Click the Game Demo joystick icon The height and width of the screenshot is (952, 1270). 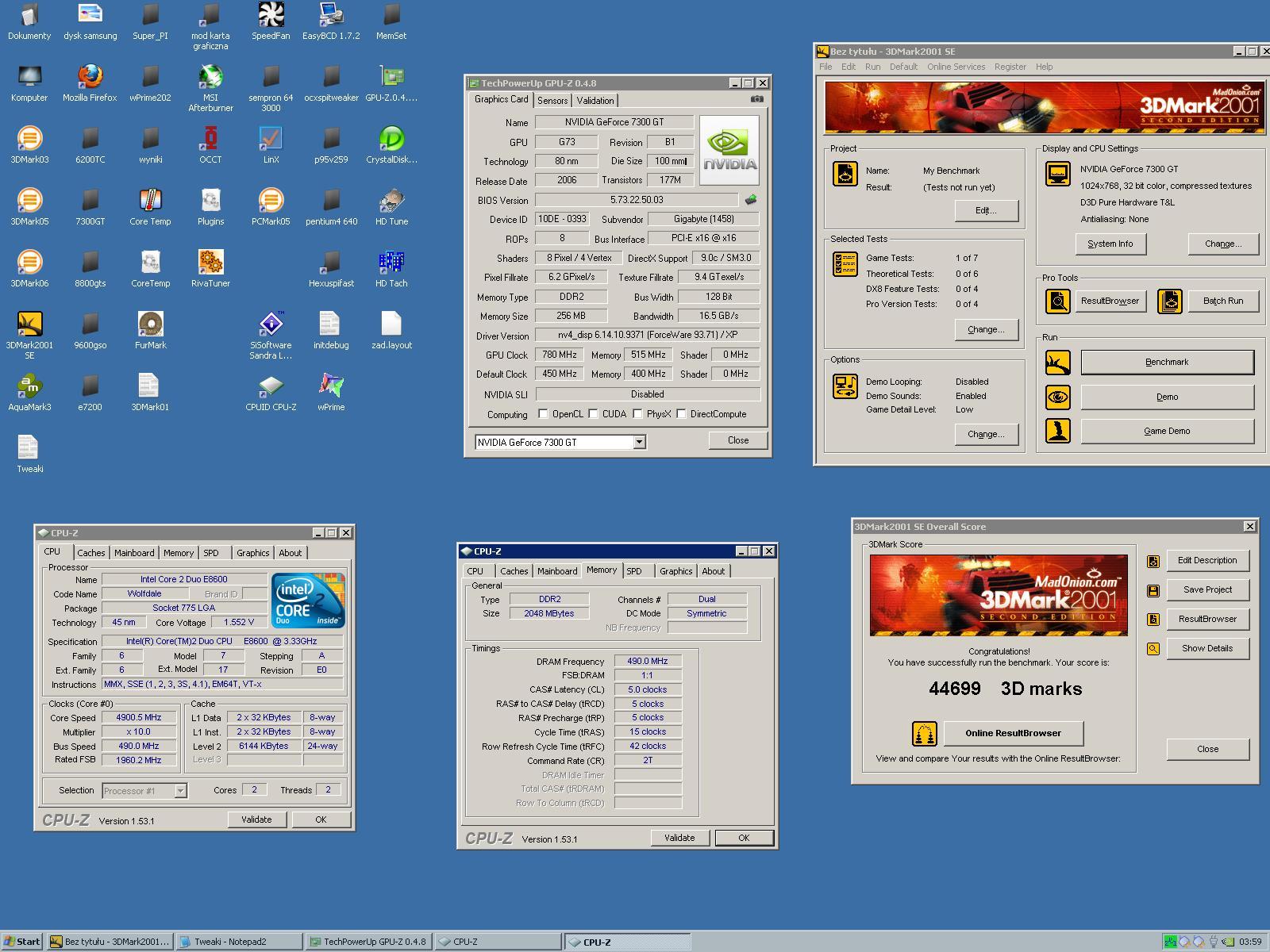(1057, 431)
